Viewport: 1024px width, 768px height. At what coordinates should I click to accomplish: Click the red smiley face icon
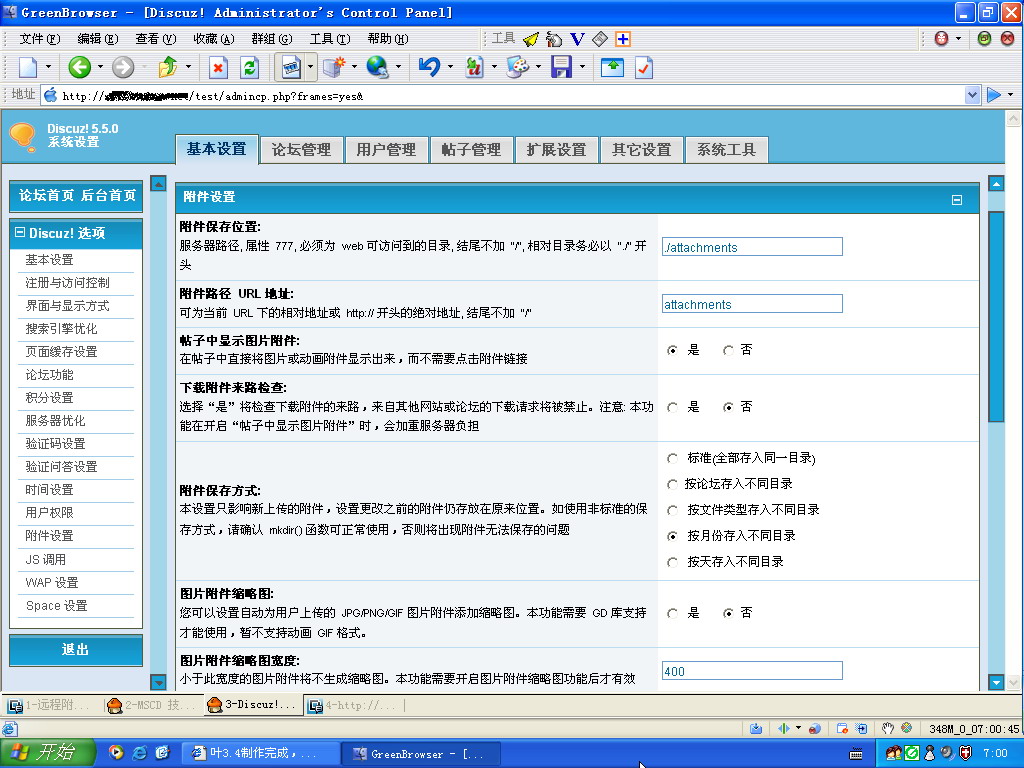pyautogui.click(x=941, y=39)
